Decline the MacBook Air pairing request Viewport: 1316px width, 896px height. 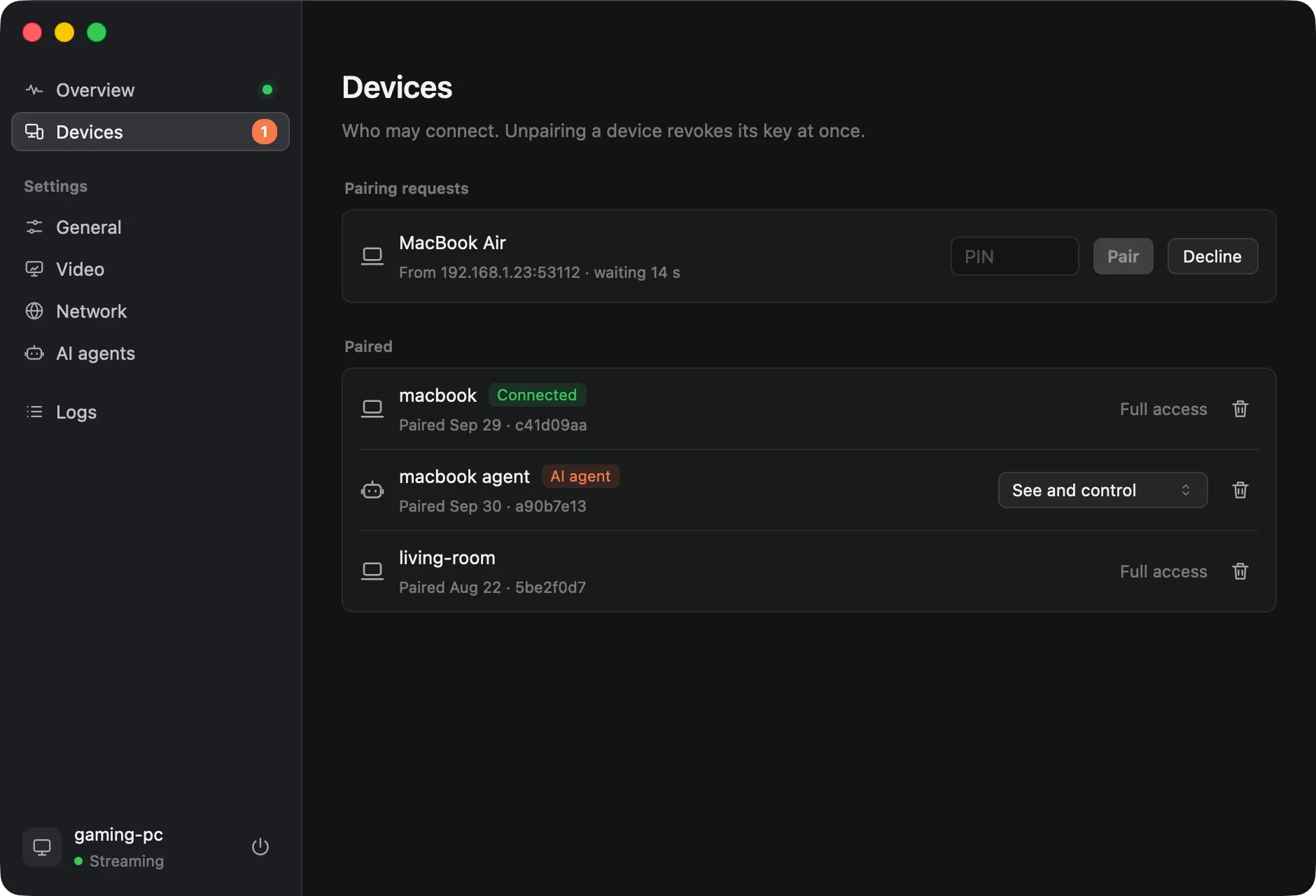1212,256
